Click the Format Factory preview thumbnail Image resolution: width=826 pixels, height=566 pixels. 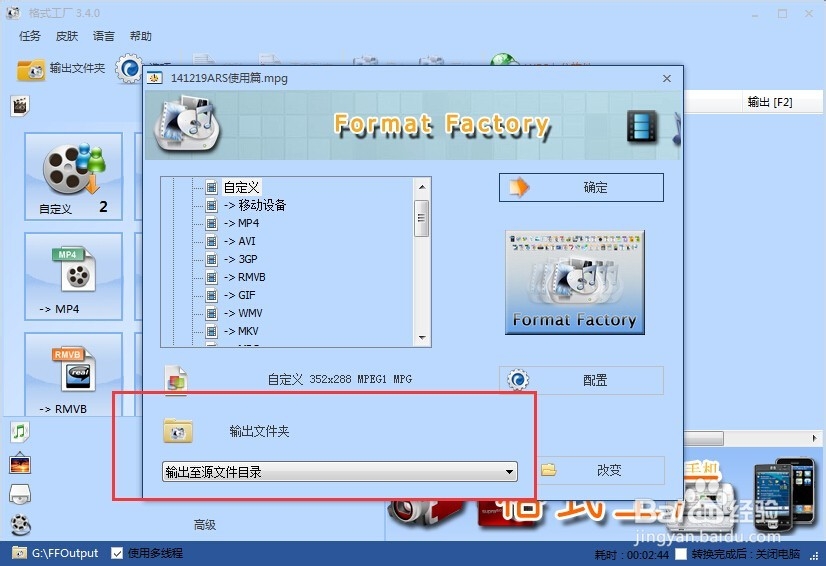click(x=575, y=282)
